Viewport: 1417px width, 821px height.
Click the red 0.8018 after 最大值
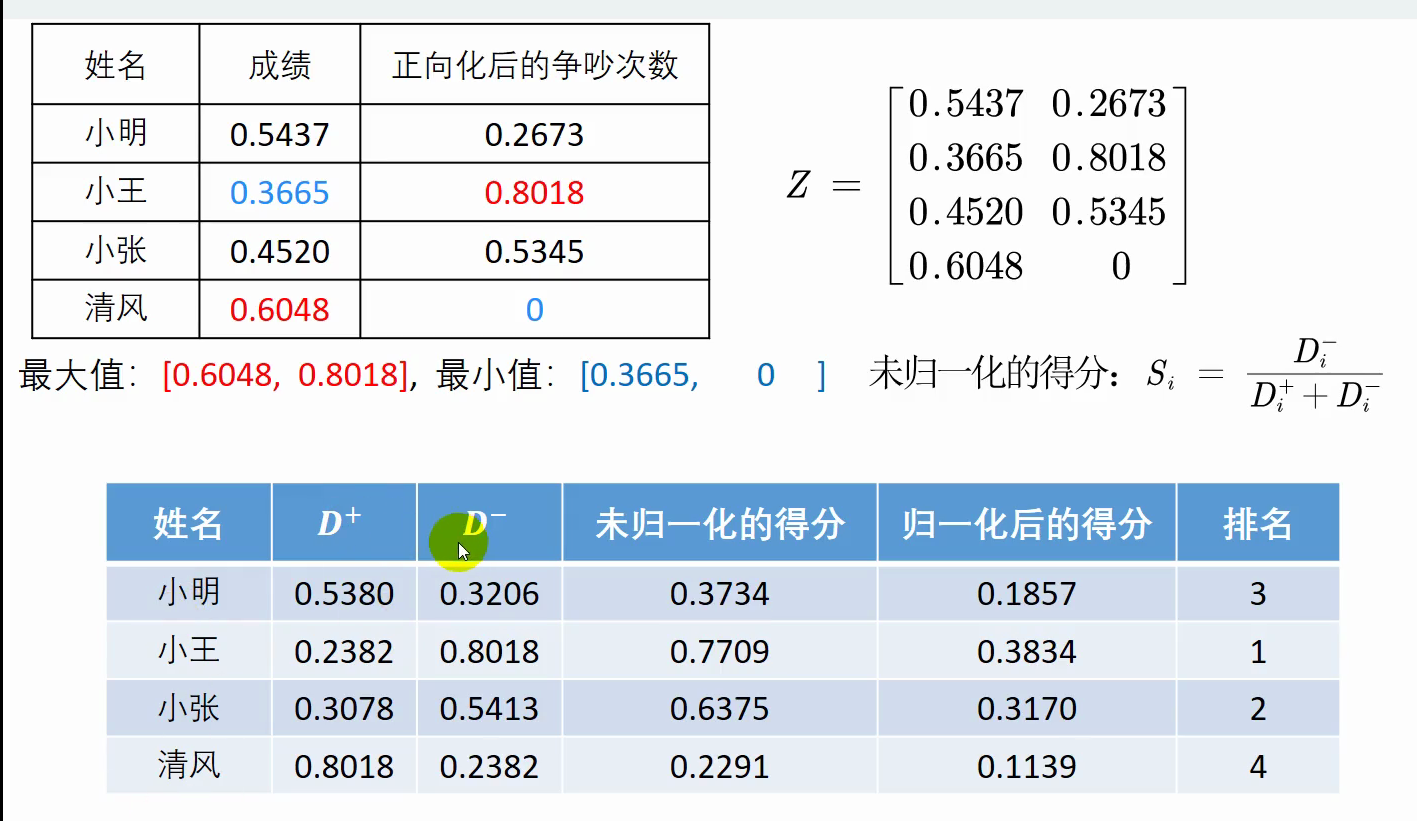(348, 376)
